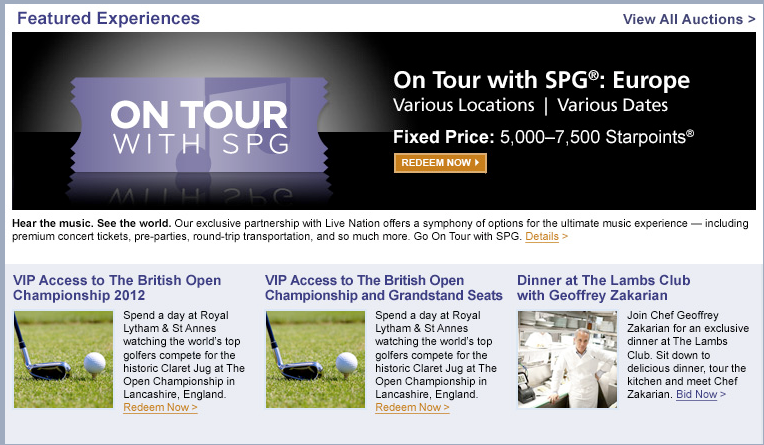The width and height of the screenshot is (764, 445).
Task: Open VIP Access British Open Championship 2012 title
Action: 117,288
